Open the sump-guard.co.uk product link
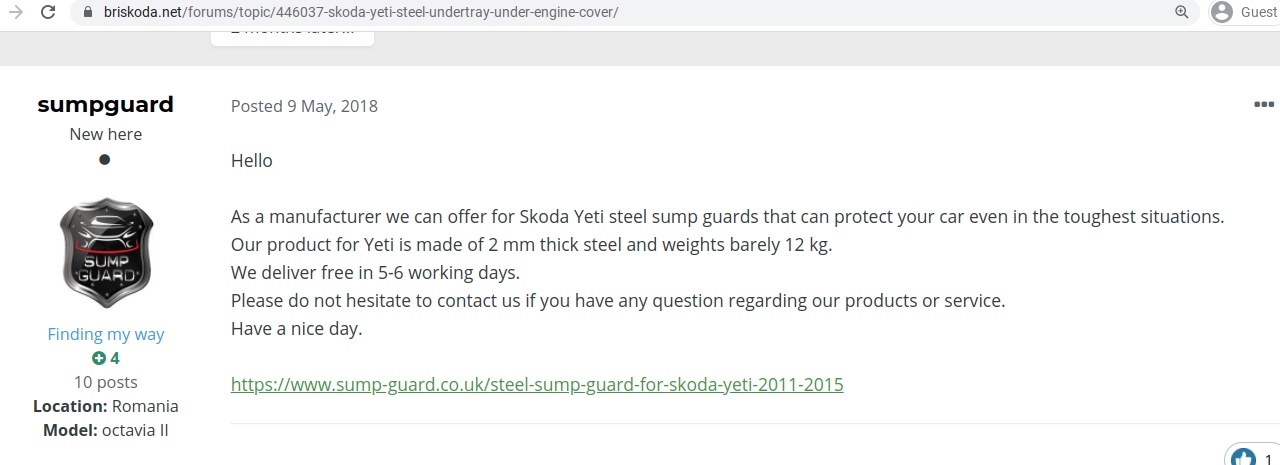Image resolution: width=1280 pixels, height=465 pixels. (537, 384)
